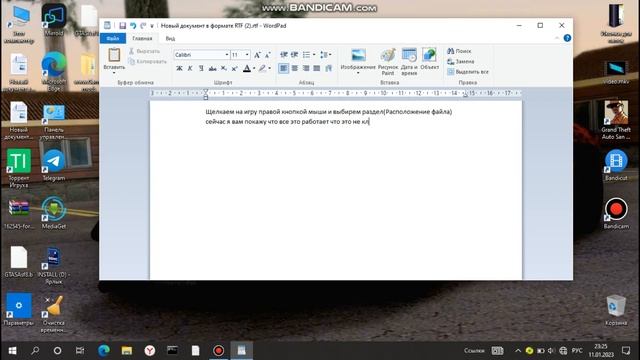Image resolution: width=640 pixels, height=360 pixels.
Task: Increase font size with grow font icon
Action: (257, 55)
